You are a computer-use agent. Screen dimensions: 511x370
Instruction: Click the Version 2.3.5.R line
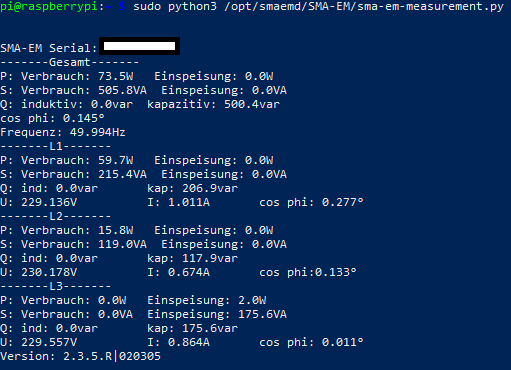(x=80, y=356)
